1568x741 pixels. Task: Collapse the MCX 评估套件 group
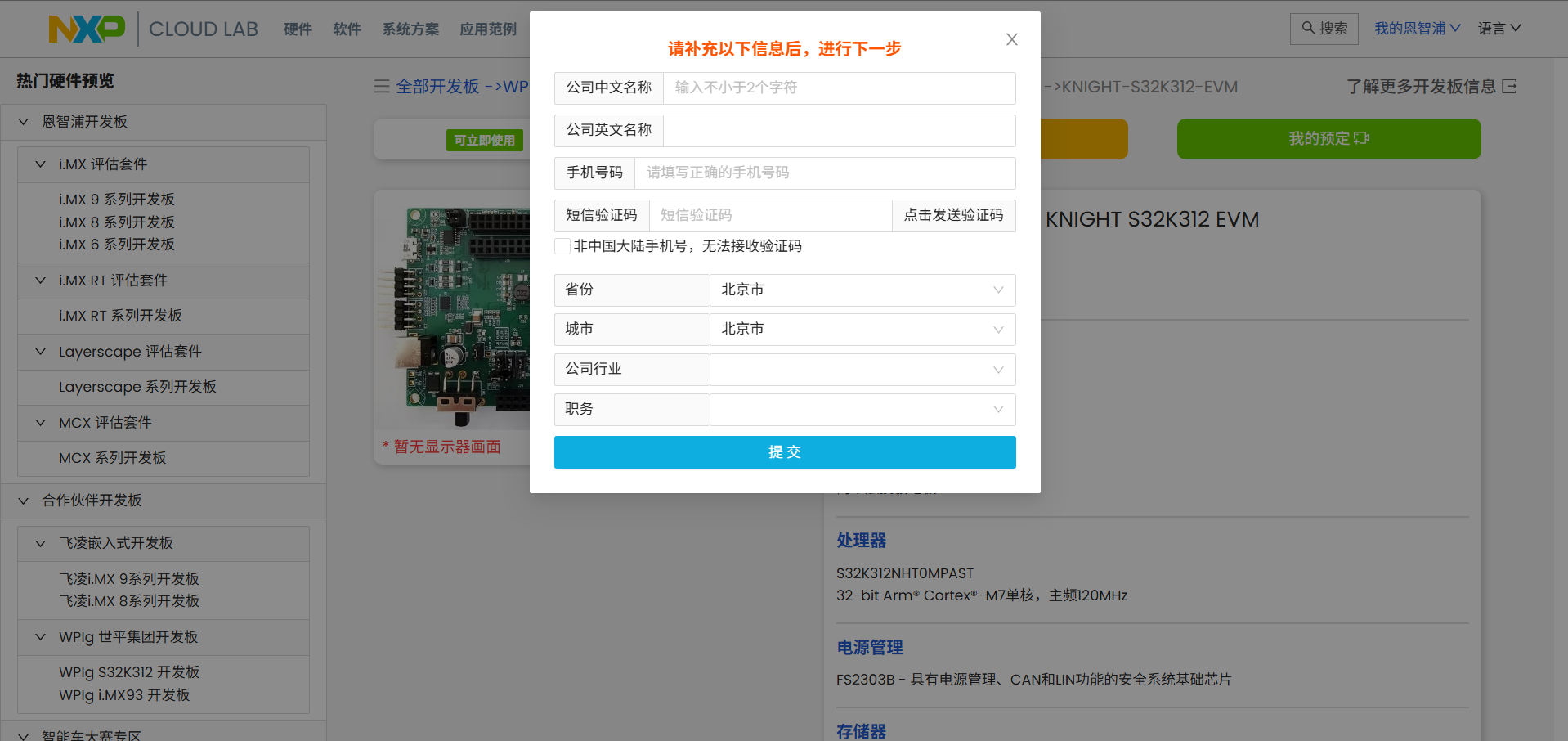point(40,423)
